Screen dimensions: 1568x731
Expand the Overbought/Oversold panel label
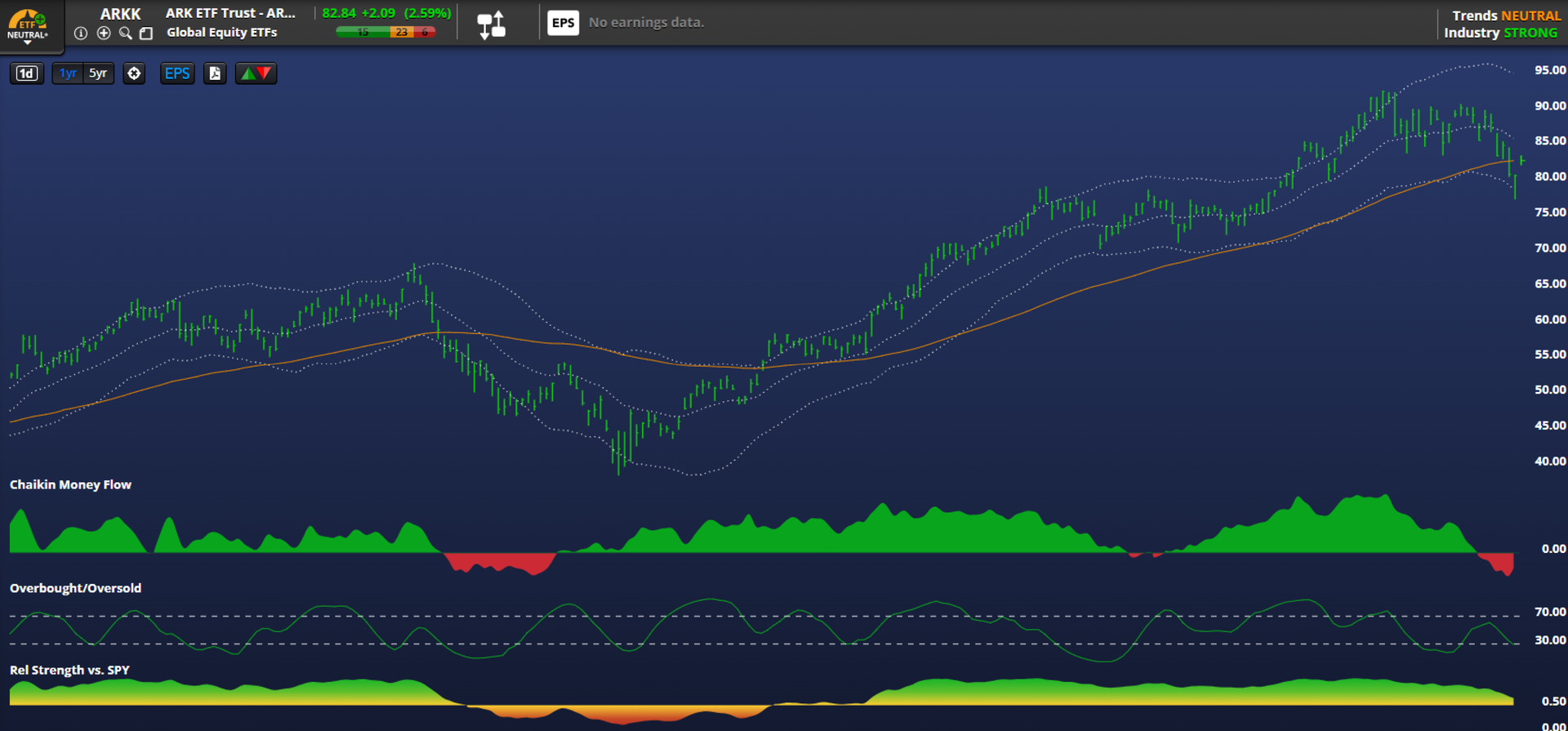[75, 588]
